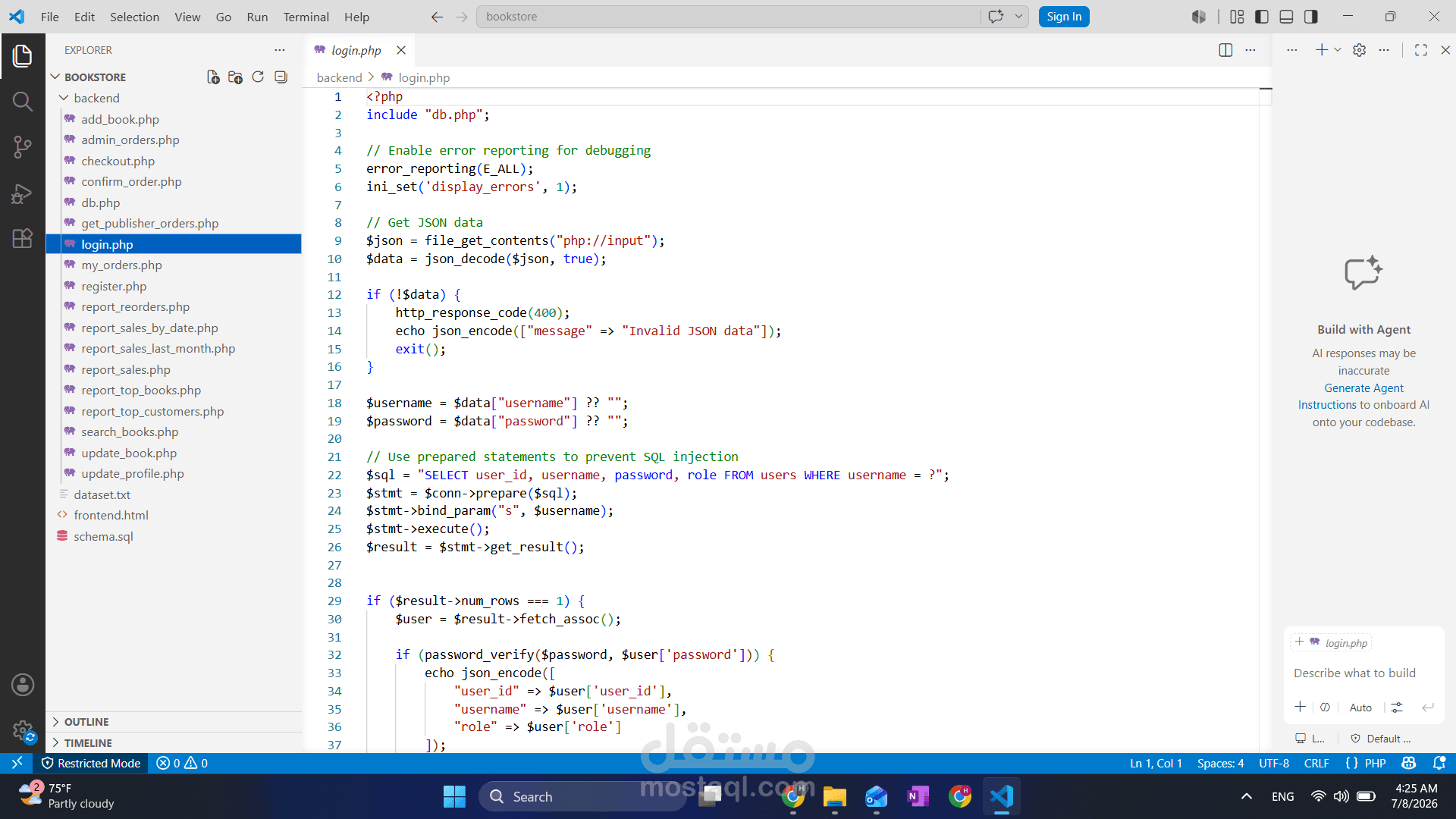The height and width of the screenshot is (819, 1456).
Task: Click the Copilot status icon
Action: tap(1409, 763)
